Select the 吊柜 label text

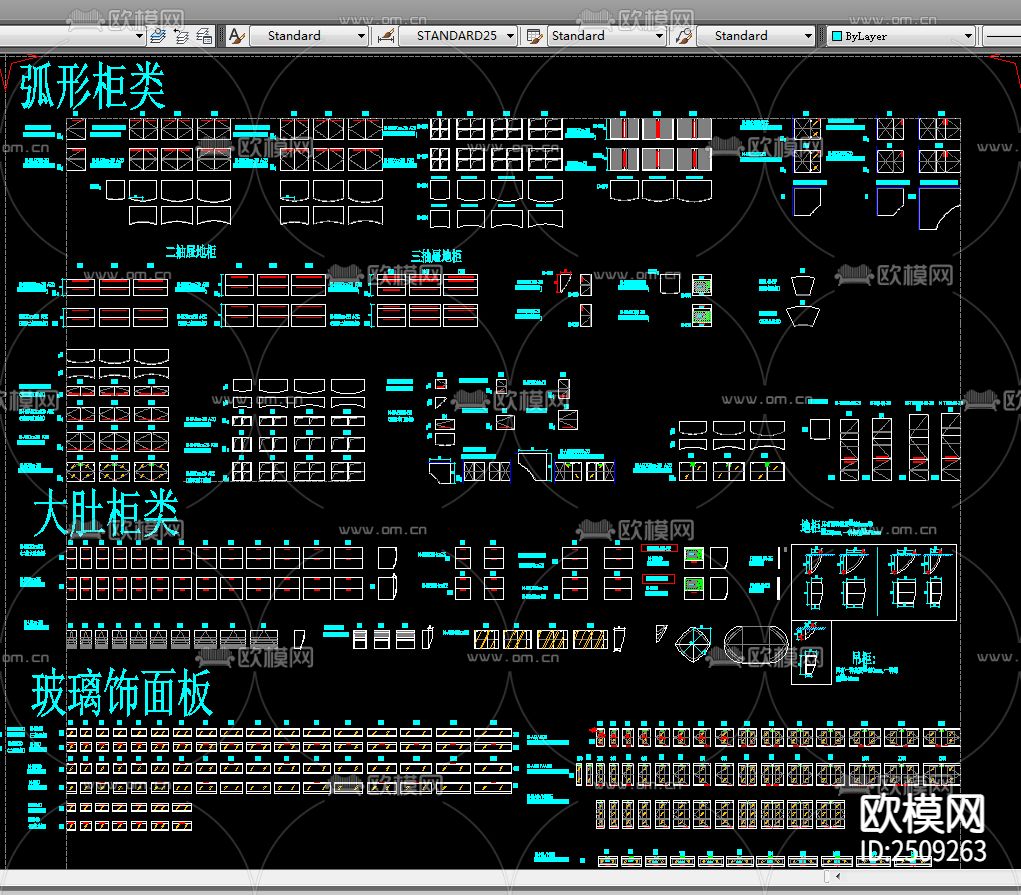tap(863, 659)
